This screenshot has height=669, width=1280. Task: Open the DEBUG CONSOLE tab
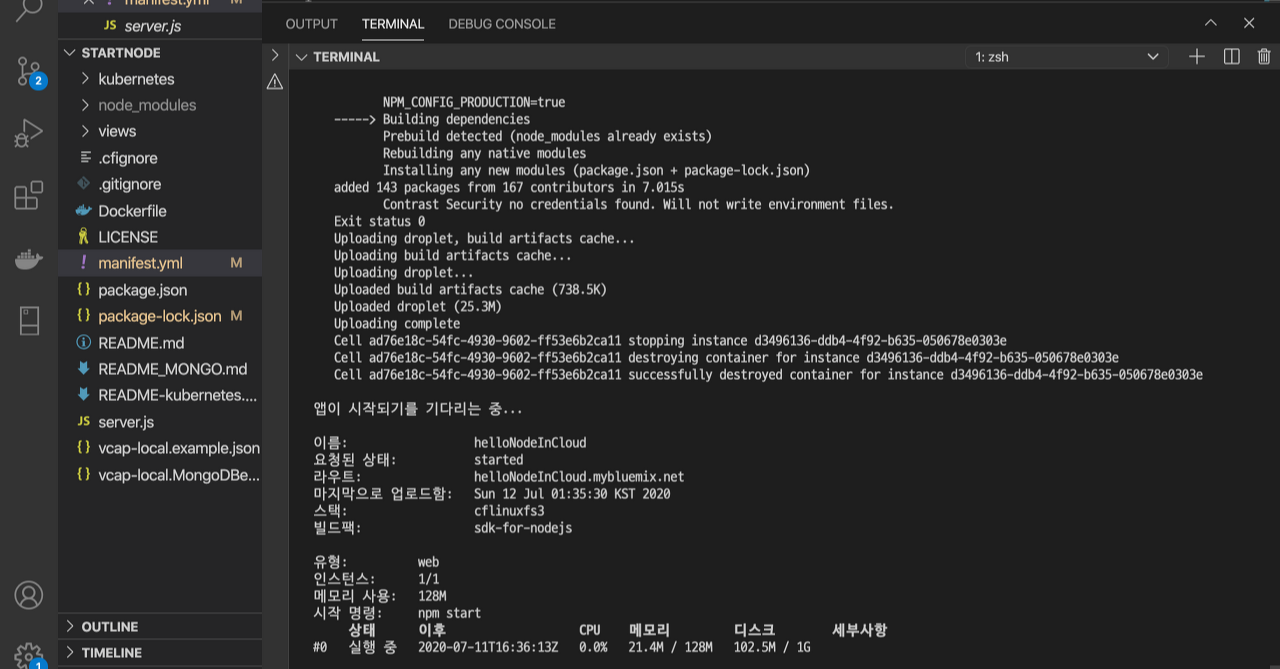pyautogui.click(x=502, y=23)
